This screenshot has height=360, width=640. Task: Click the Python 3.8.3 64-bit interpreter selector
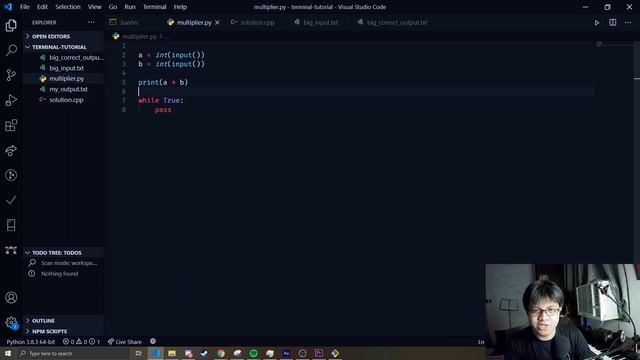tap(31, 342)
